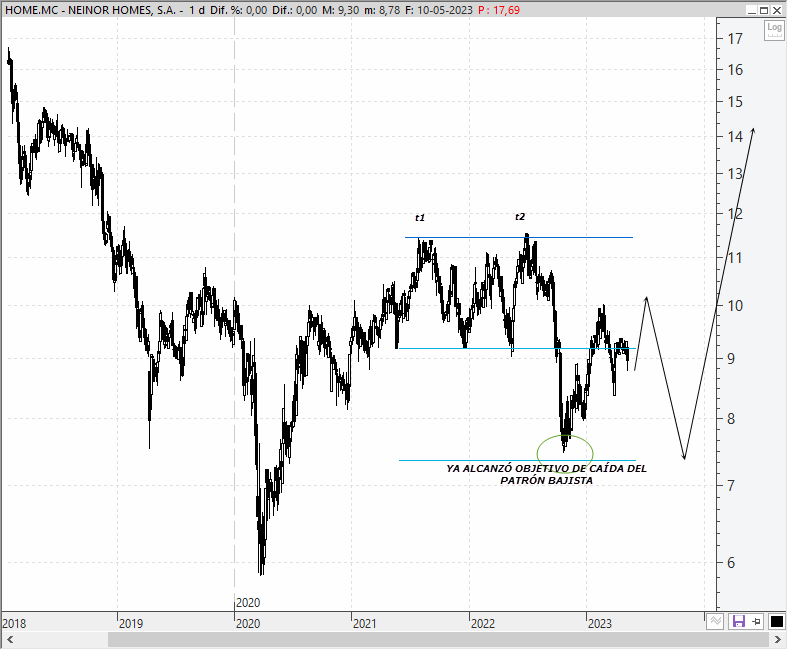Click the horizontal scrollbar thumb
The height and width of the screenshot is (650, 788).
(438, 640)
